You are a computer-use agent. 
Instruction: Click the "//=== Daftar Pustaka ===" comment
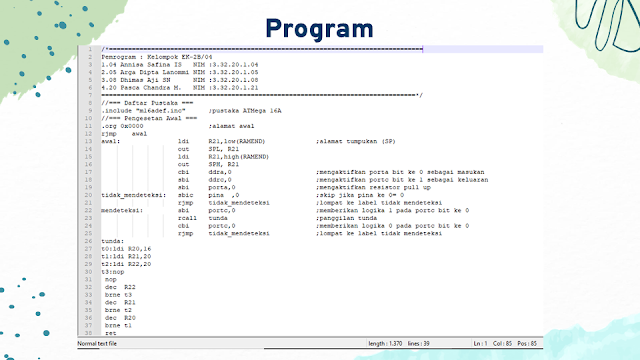(x=147, y=103)
